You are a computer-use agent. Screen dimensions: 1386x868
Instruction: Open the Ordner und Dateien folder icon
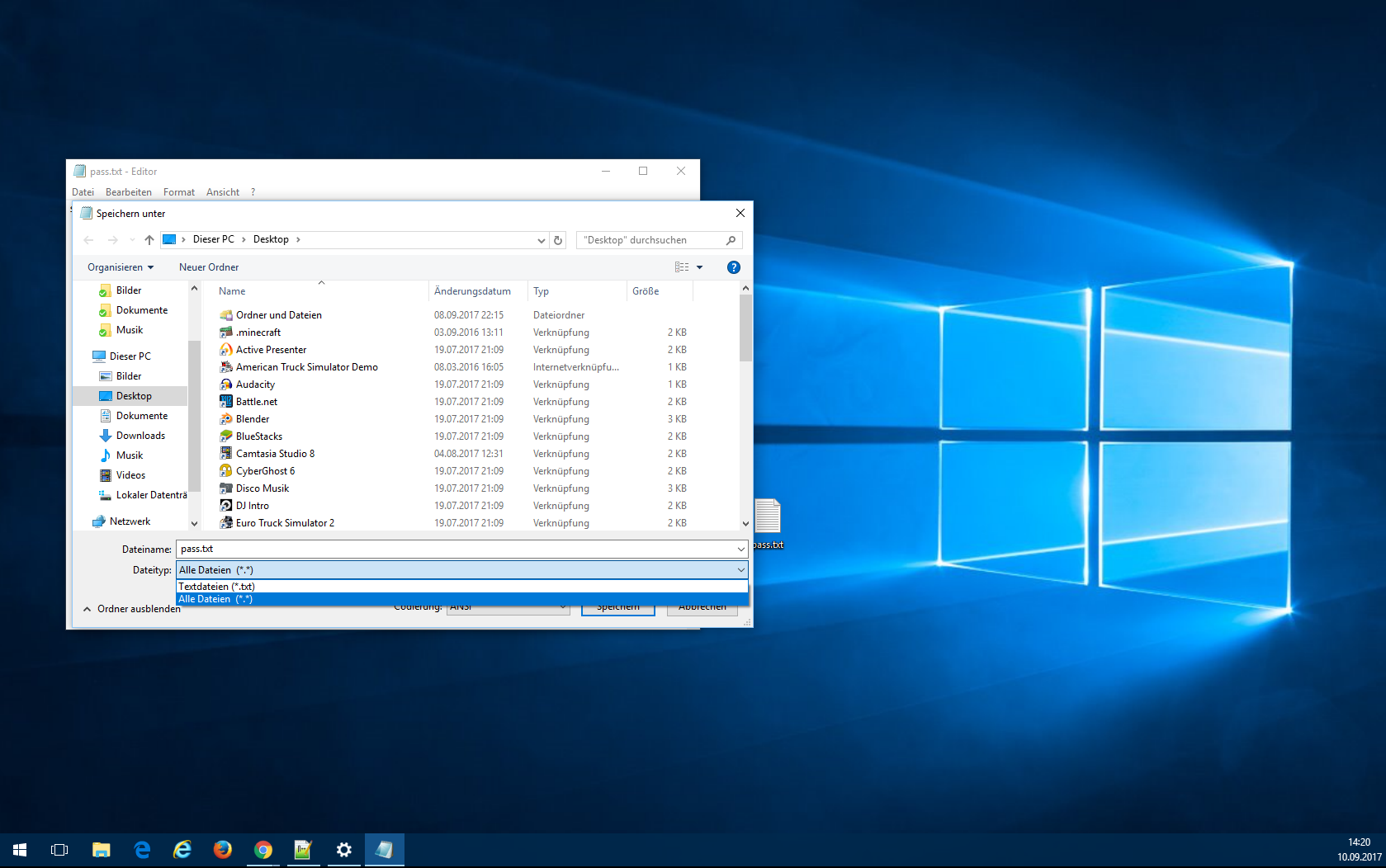click(225, 315)
